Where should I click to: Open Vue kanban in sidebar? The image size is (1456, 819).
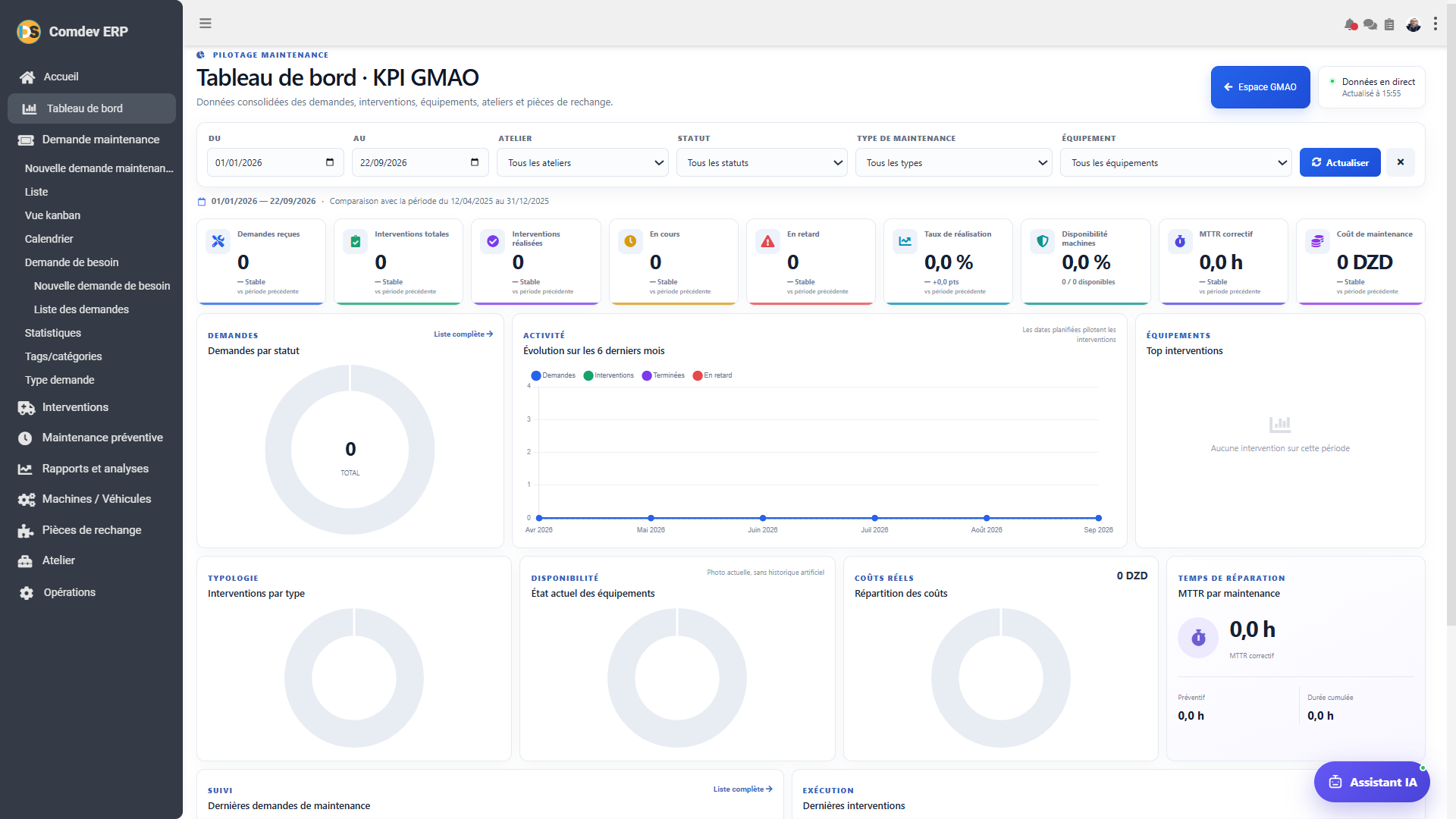point(52,215)
